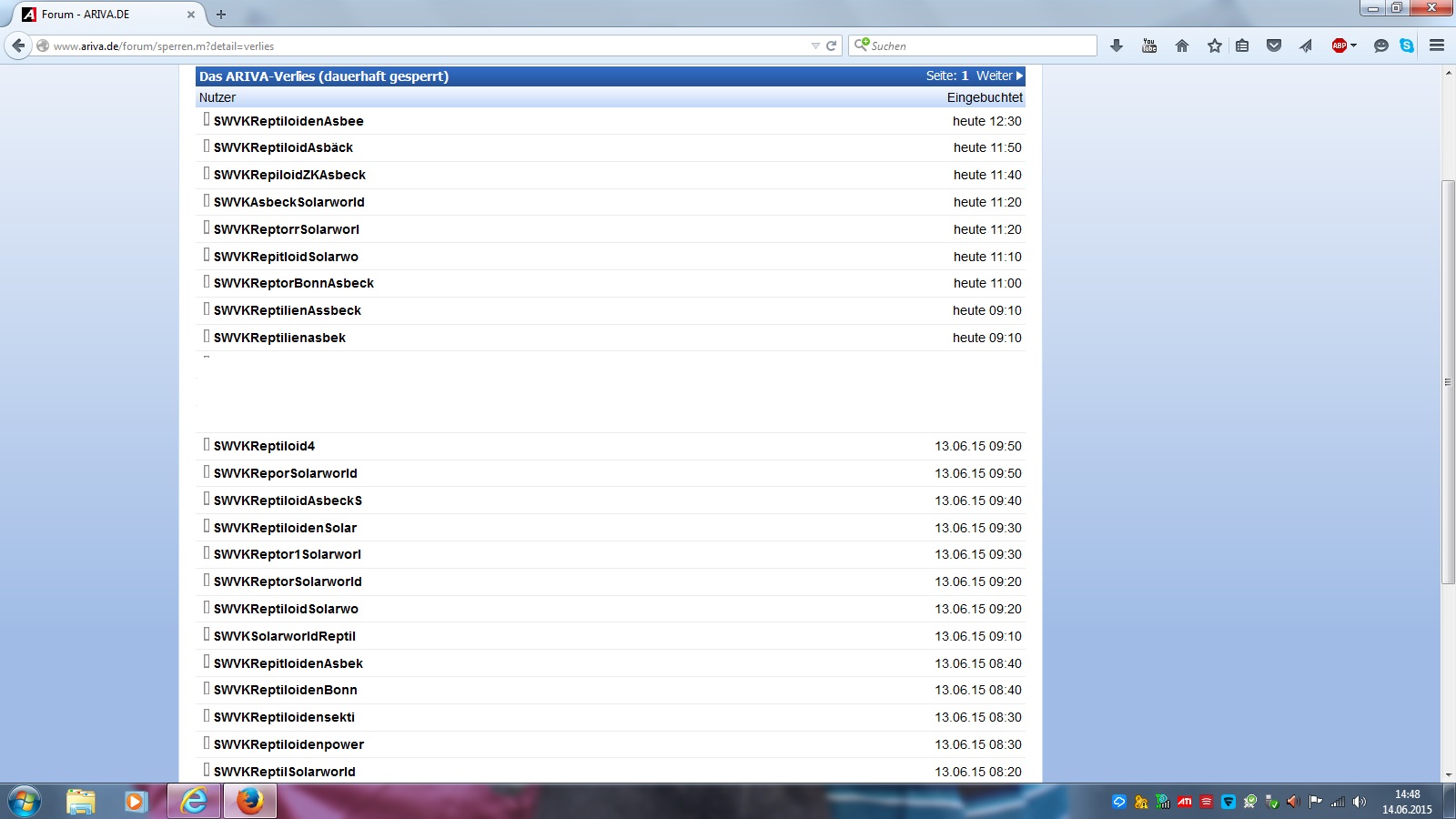Go to the home page icon
The image size is (1456, 819).
click(x=1182, y=45)
